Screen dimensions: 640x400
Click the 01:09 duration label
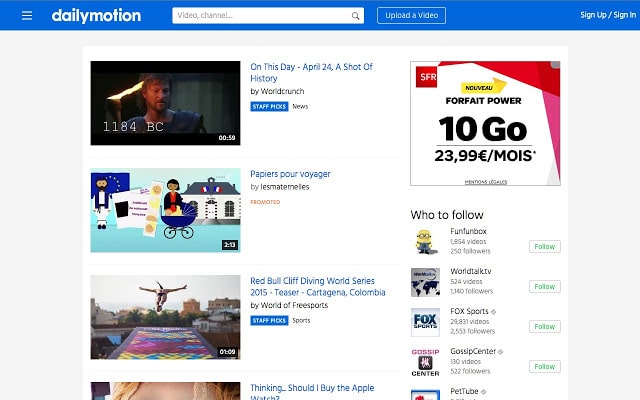227,352
